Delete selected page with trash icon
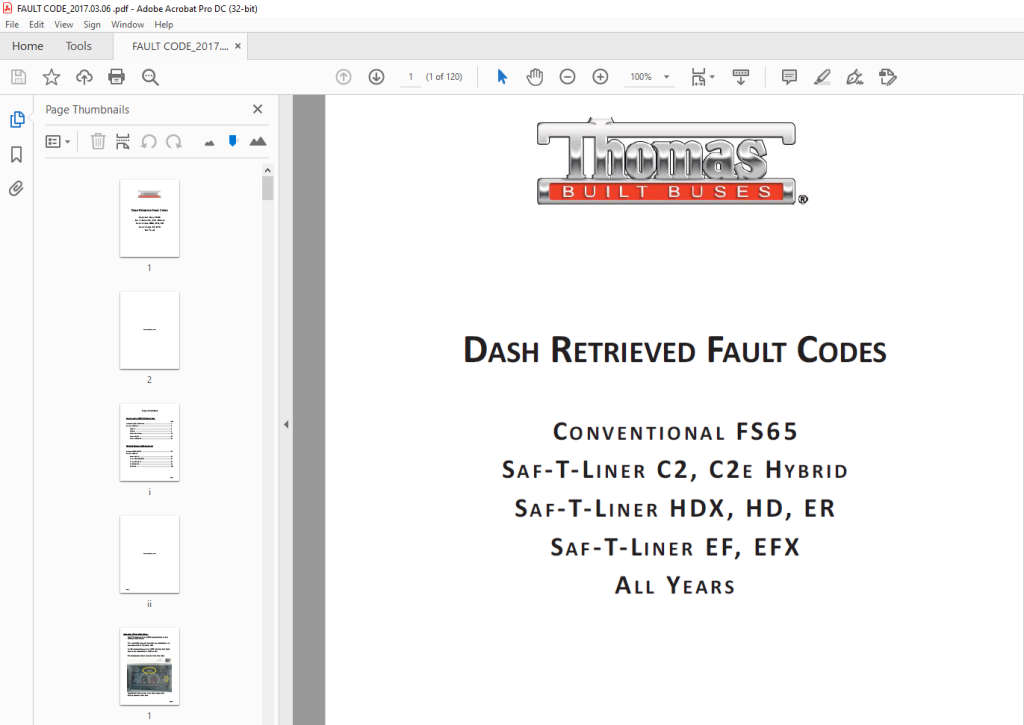The height and width of the screenshot is (725, 1024). tap(98, 141)
